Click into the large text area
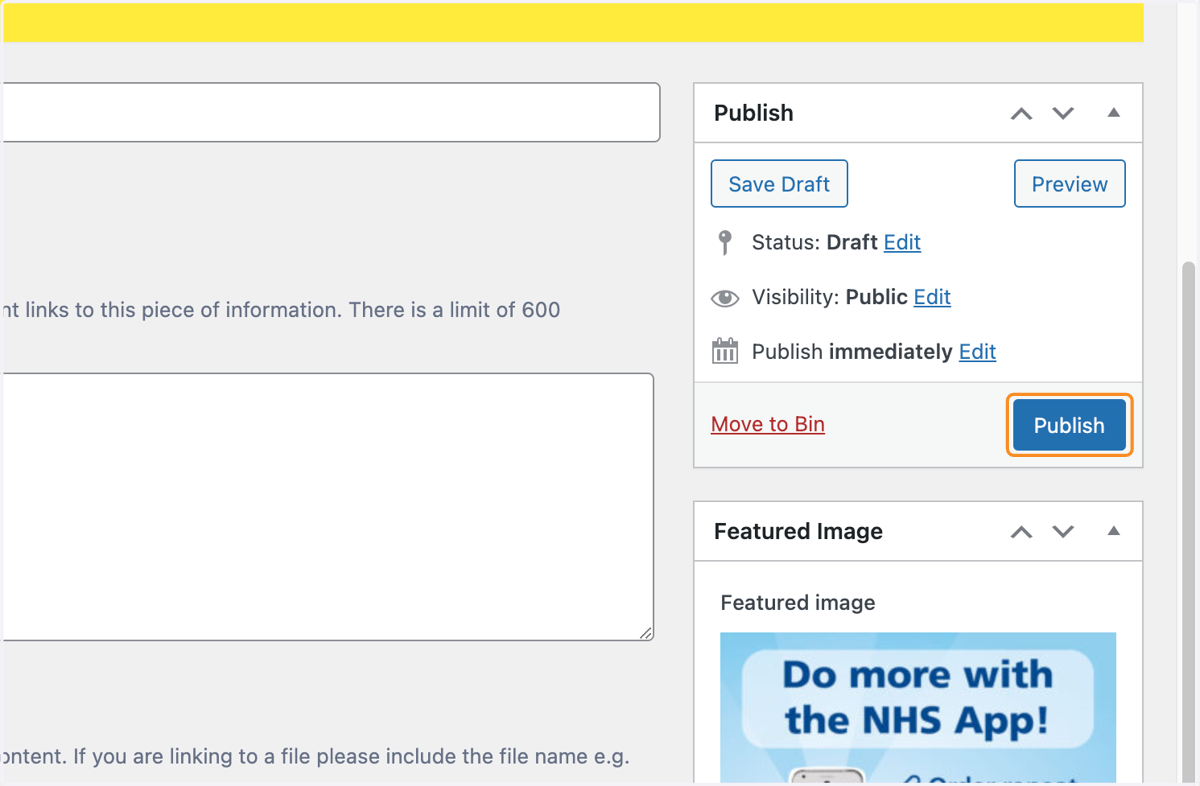Viewport: 1200px width, 786px height. [x=327, y=507]
